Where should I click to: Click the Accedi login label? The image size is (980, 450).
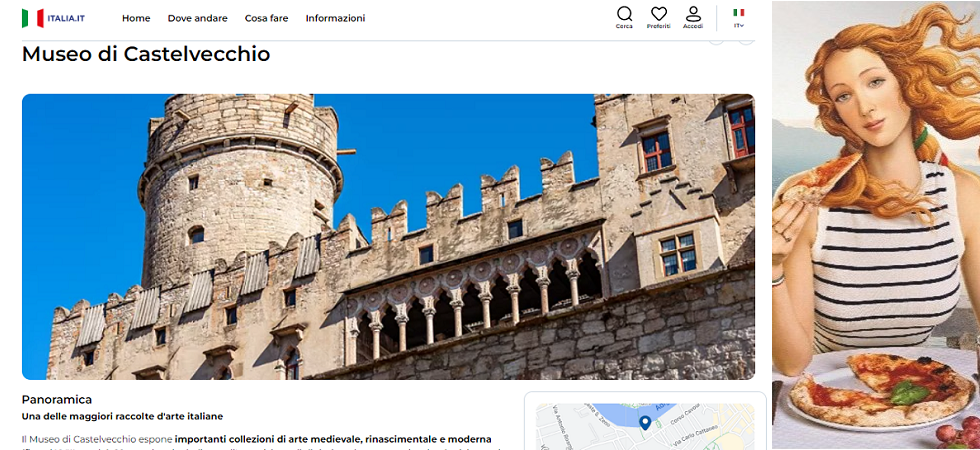692,27
